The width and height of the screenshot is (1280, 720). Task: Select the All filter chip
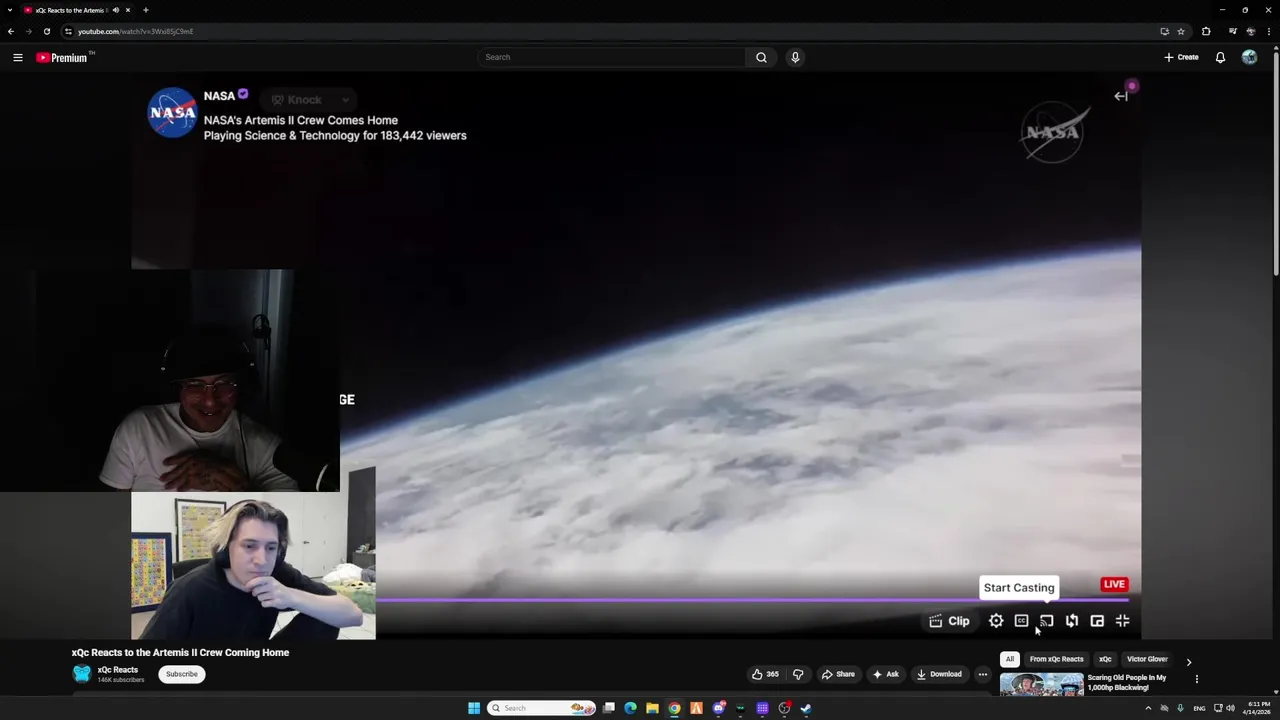1010,659
